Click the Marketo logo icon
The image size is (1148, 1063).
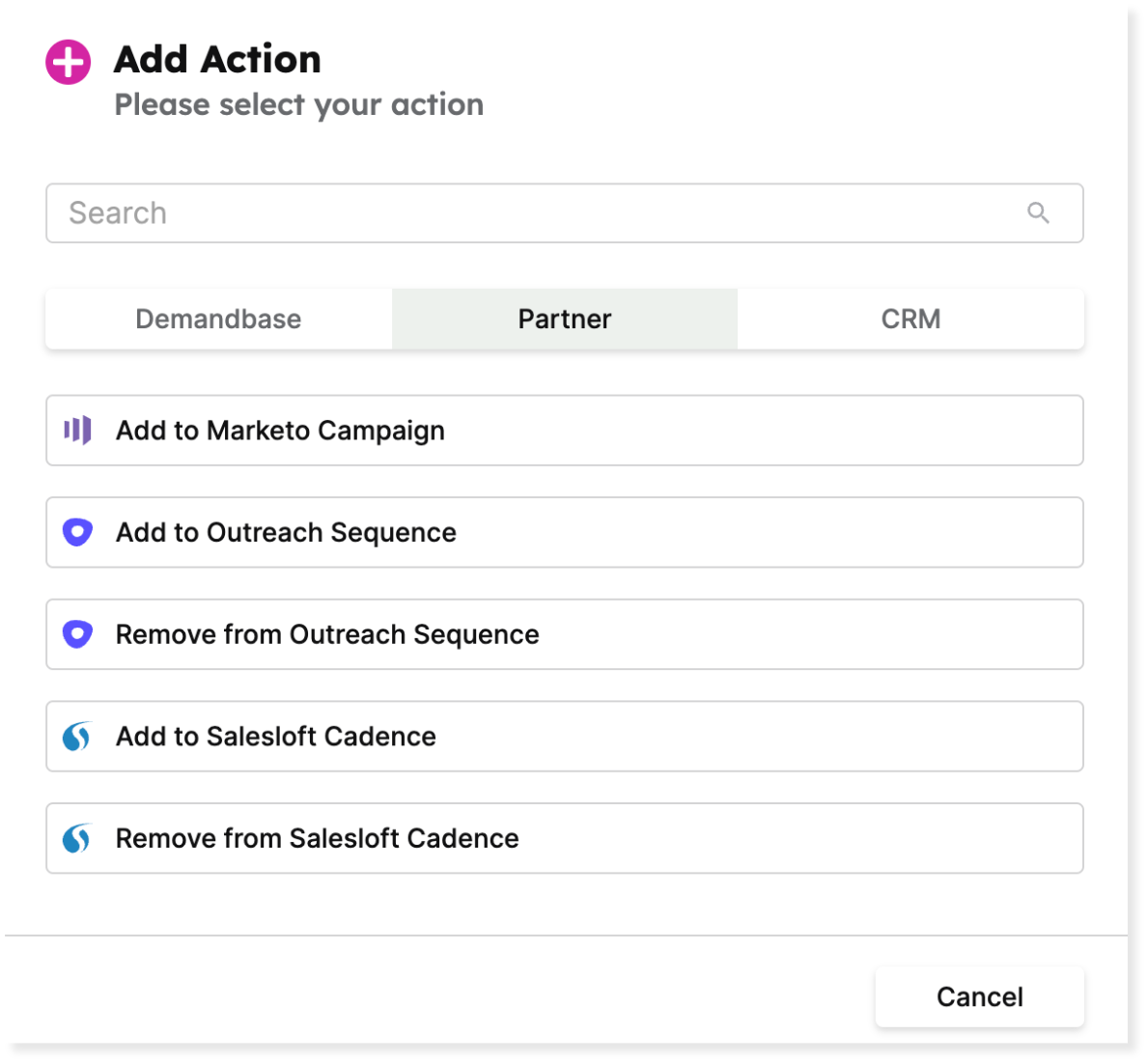tap(77, 431)
